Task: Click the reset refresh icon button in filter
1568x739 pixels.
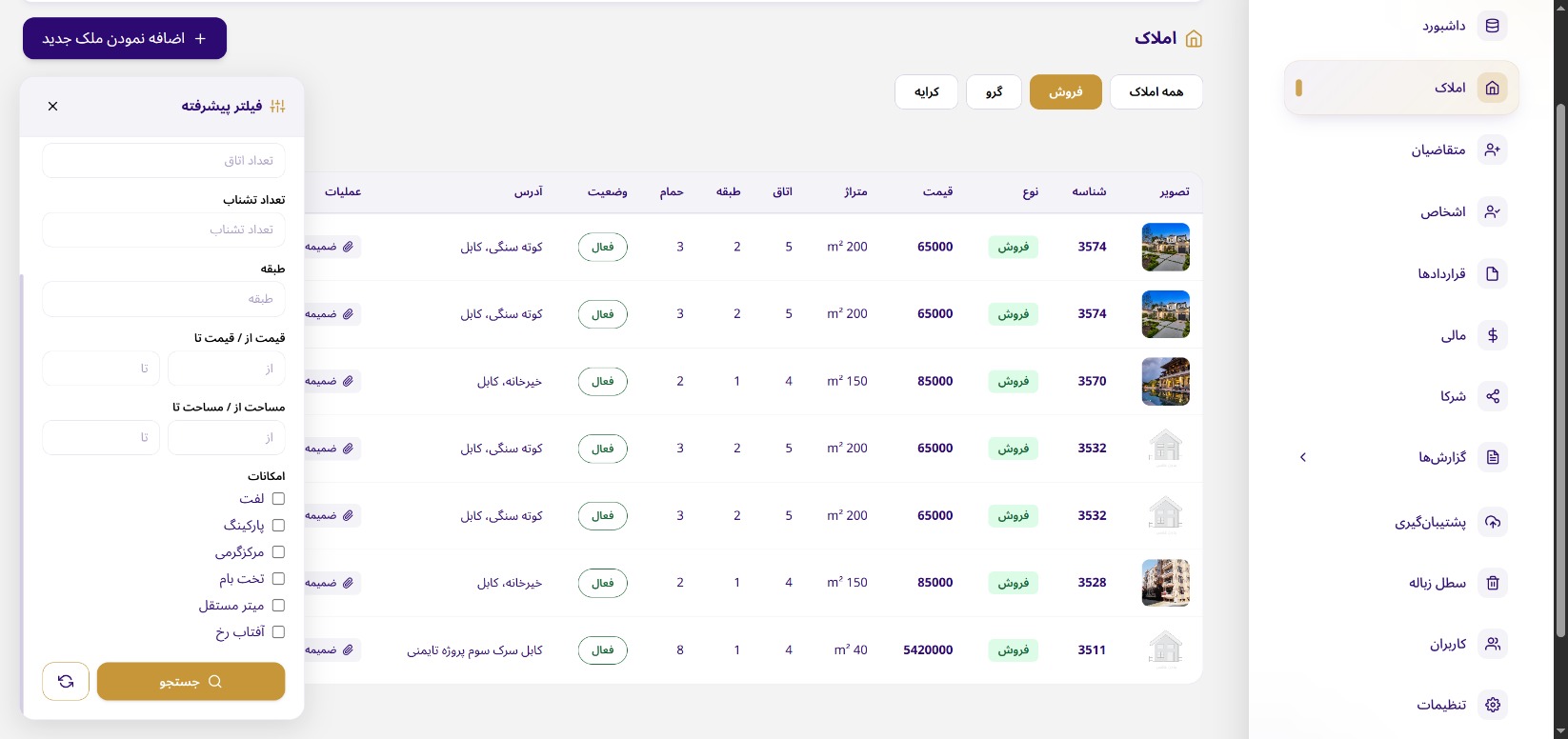Action: pos(66,681)
